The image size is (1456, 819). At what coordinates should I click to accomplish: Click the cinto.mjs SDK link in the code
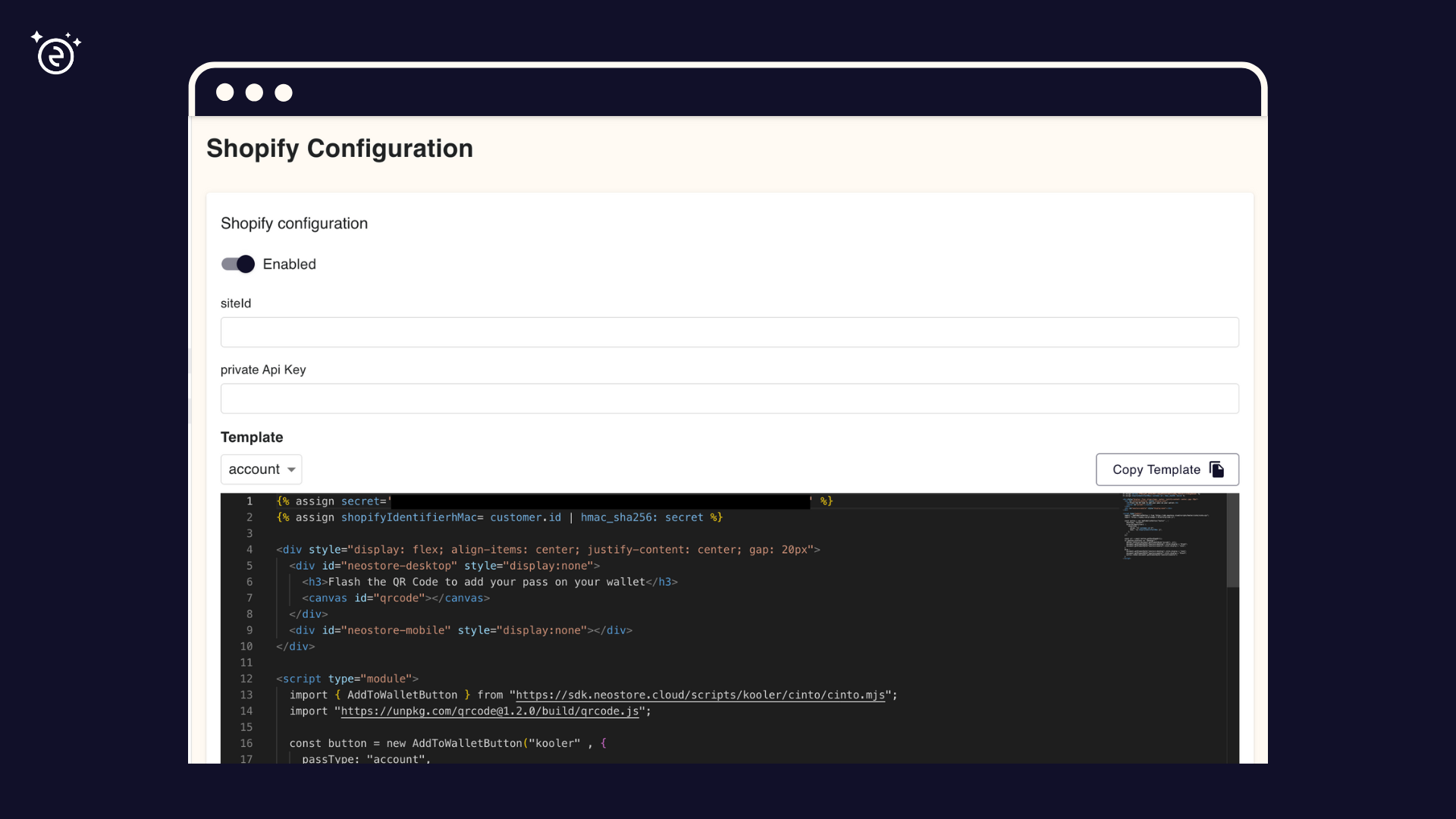701,695
